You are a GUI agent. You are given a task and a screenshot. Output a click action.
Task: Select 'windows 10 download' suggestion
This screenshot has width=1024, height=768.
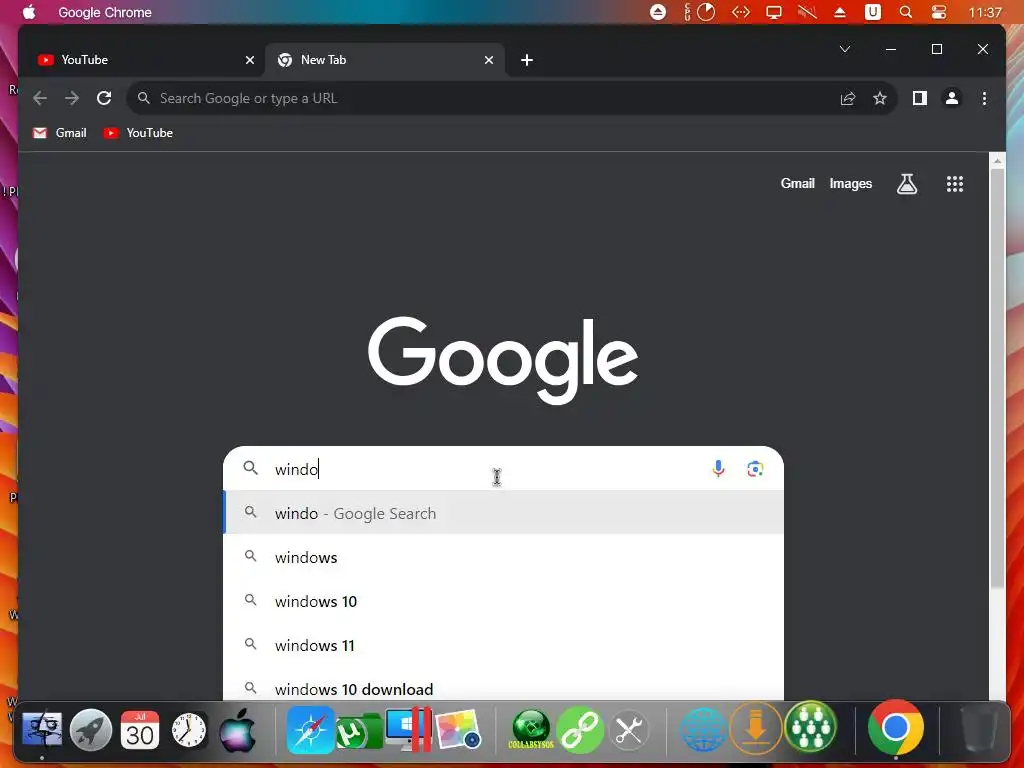503,688
